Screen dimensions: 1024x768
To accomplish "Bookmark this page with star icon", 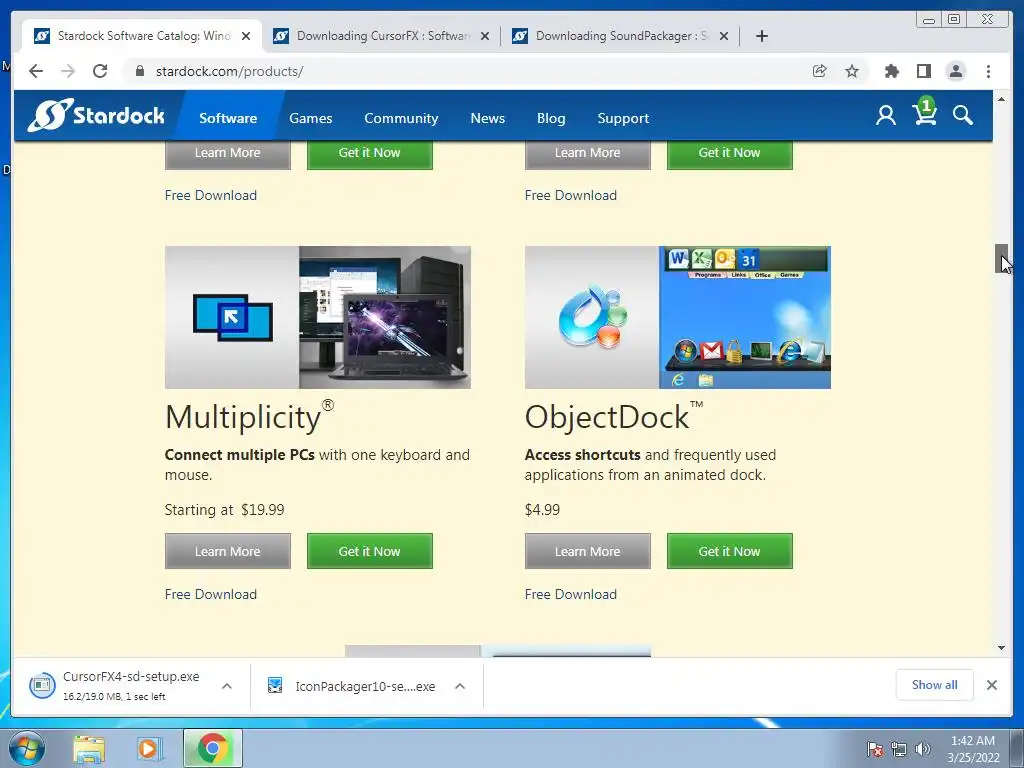I will (852, 71).
